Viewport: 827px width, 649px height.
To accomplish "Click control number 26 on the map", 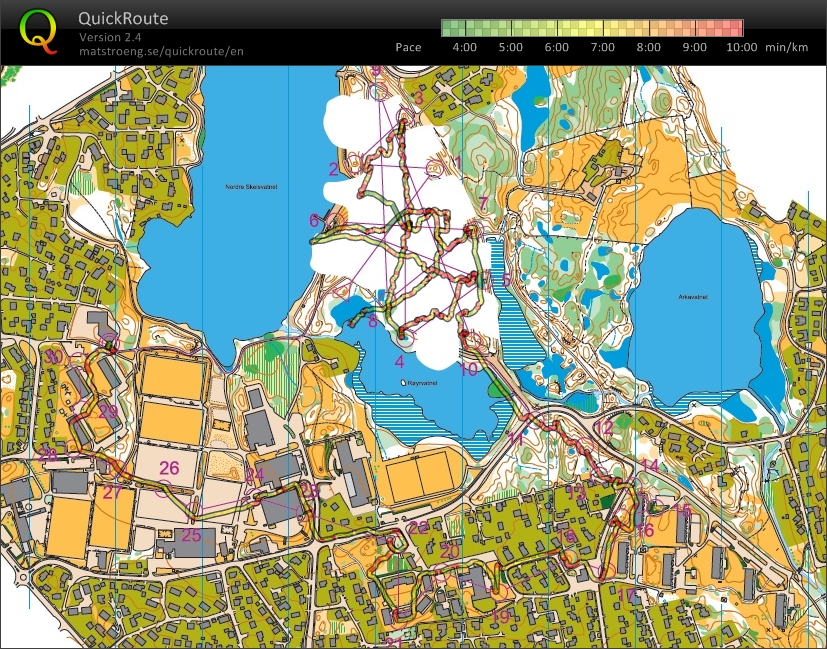I will (x=169, y=468).
